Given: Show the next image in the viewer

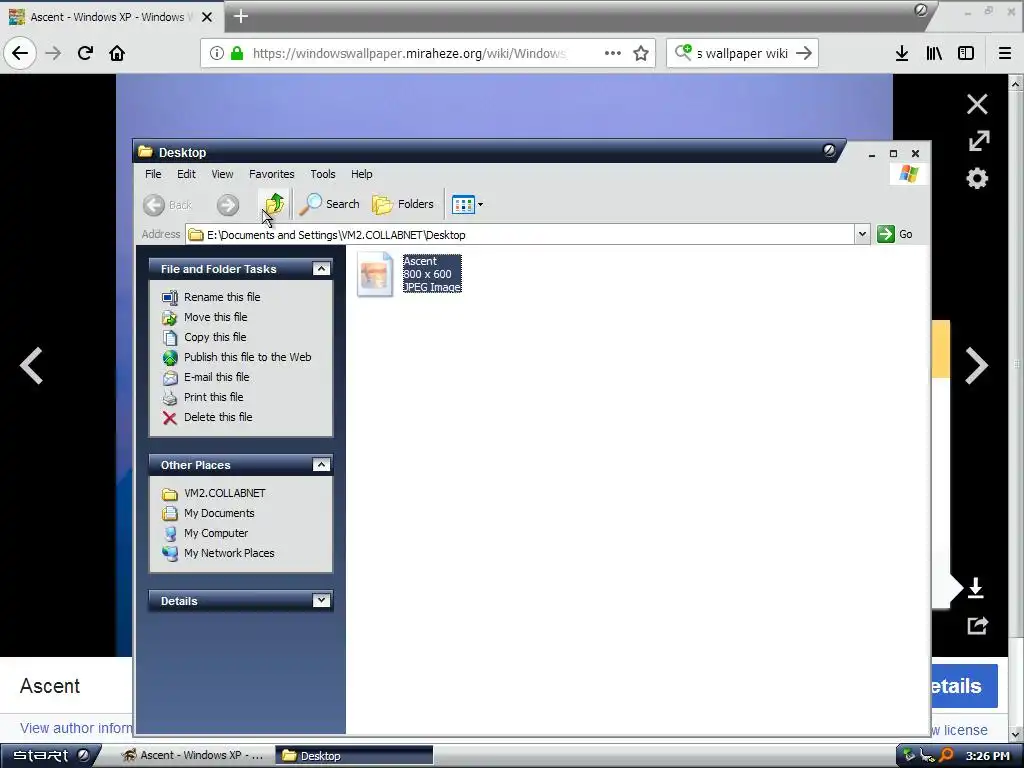Looking at the screenshot, I should coord(976,365).
